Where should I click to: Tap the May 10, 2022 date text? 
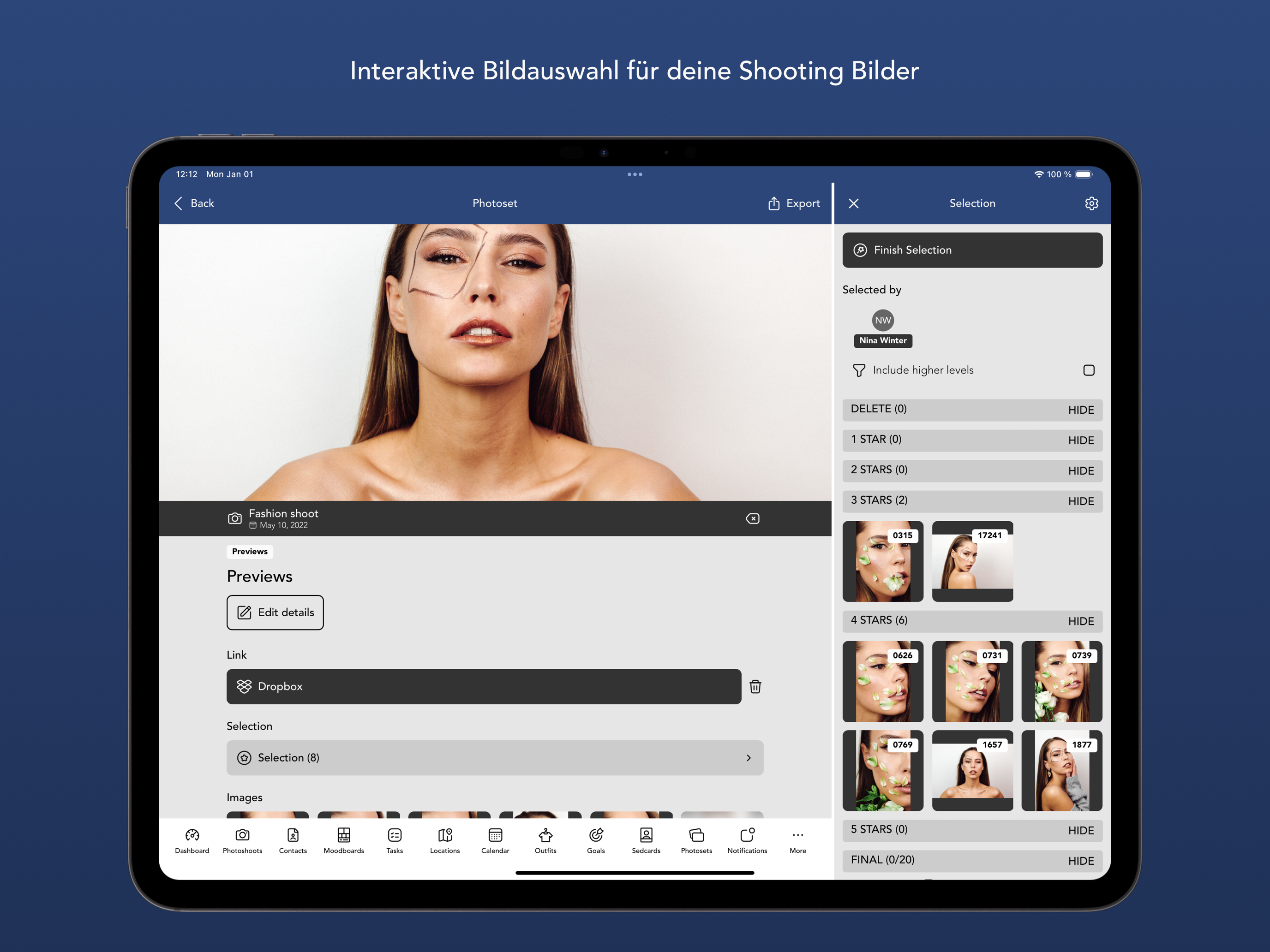pos(283,525)
